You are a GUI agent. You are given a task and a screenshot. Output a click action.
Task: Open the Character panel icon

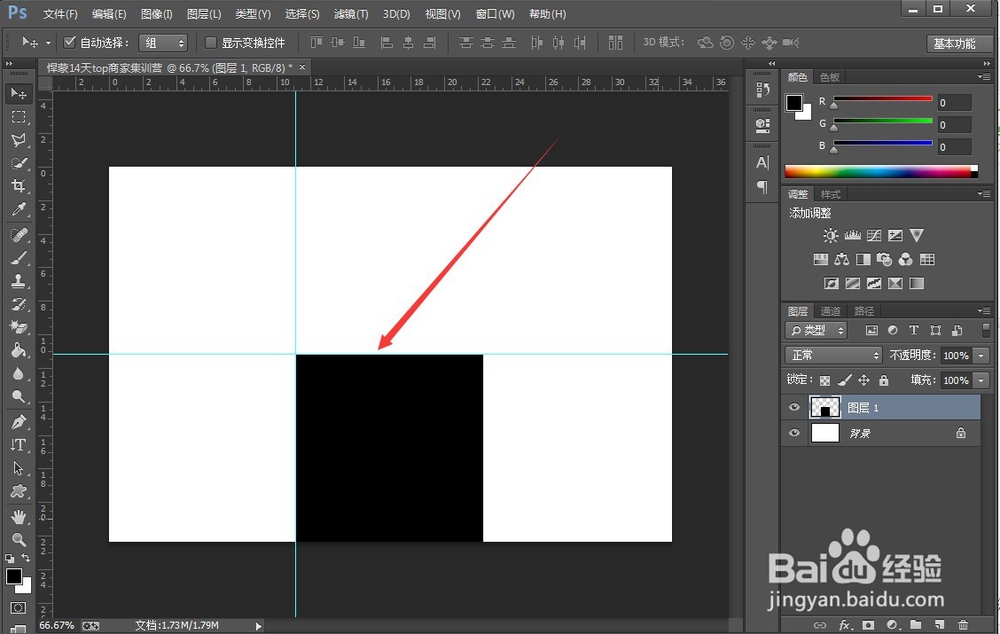762,163
